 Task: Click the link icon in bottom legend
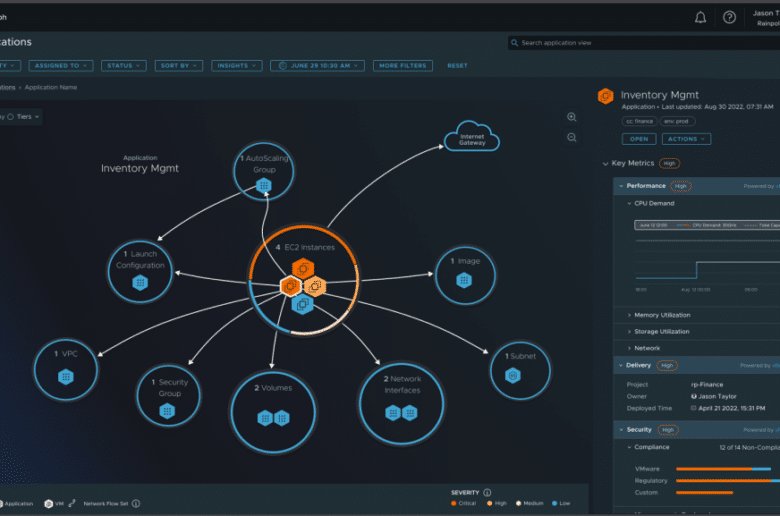click(72, 504)
